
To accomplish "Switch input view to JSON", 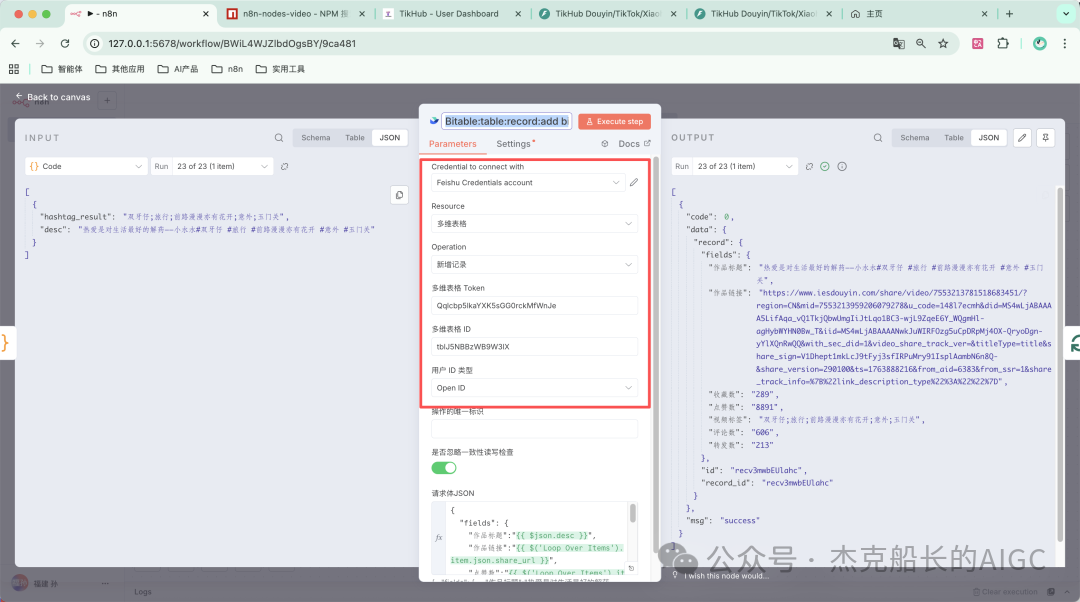I will point(390,138).
